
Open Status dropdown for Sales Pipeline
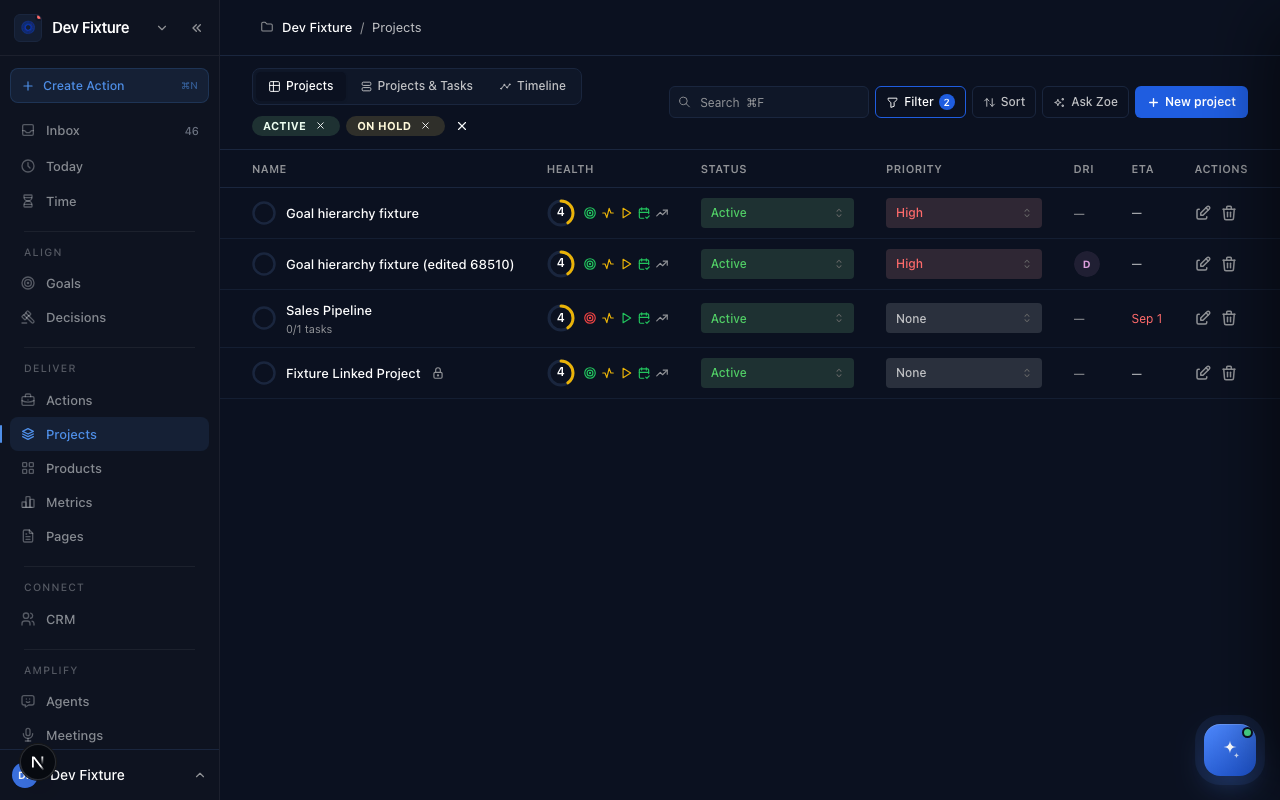777,318
